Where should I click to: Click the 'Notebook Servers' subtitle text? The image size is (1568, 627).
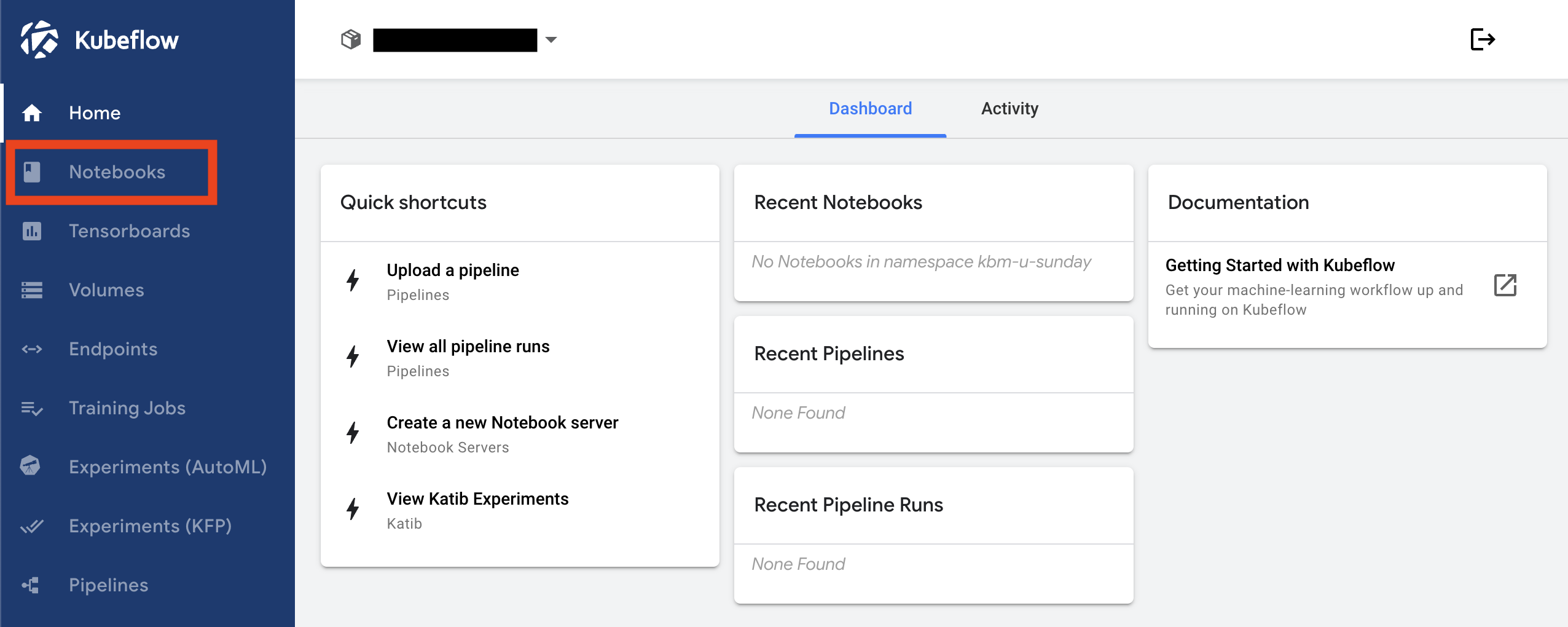tap(448, 448)
